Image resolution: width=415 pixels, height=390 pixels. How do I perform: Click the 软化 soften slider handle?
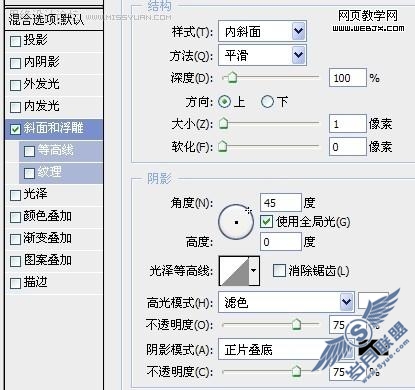pyautogui.click(x=222, y=146)
